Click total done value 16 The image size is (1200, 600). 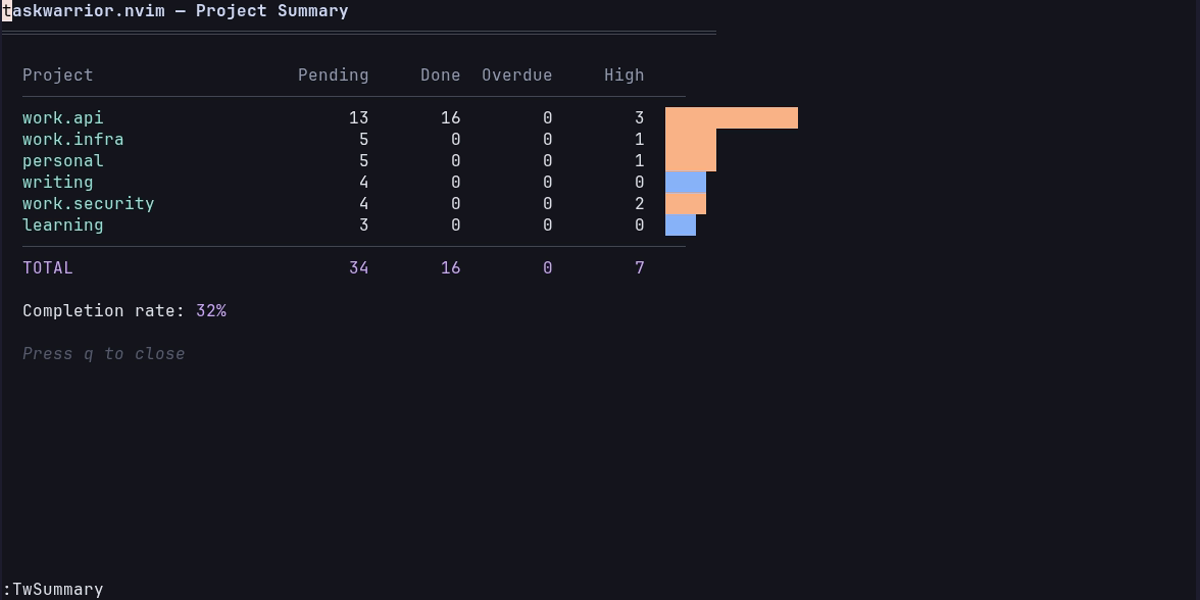451,268
